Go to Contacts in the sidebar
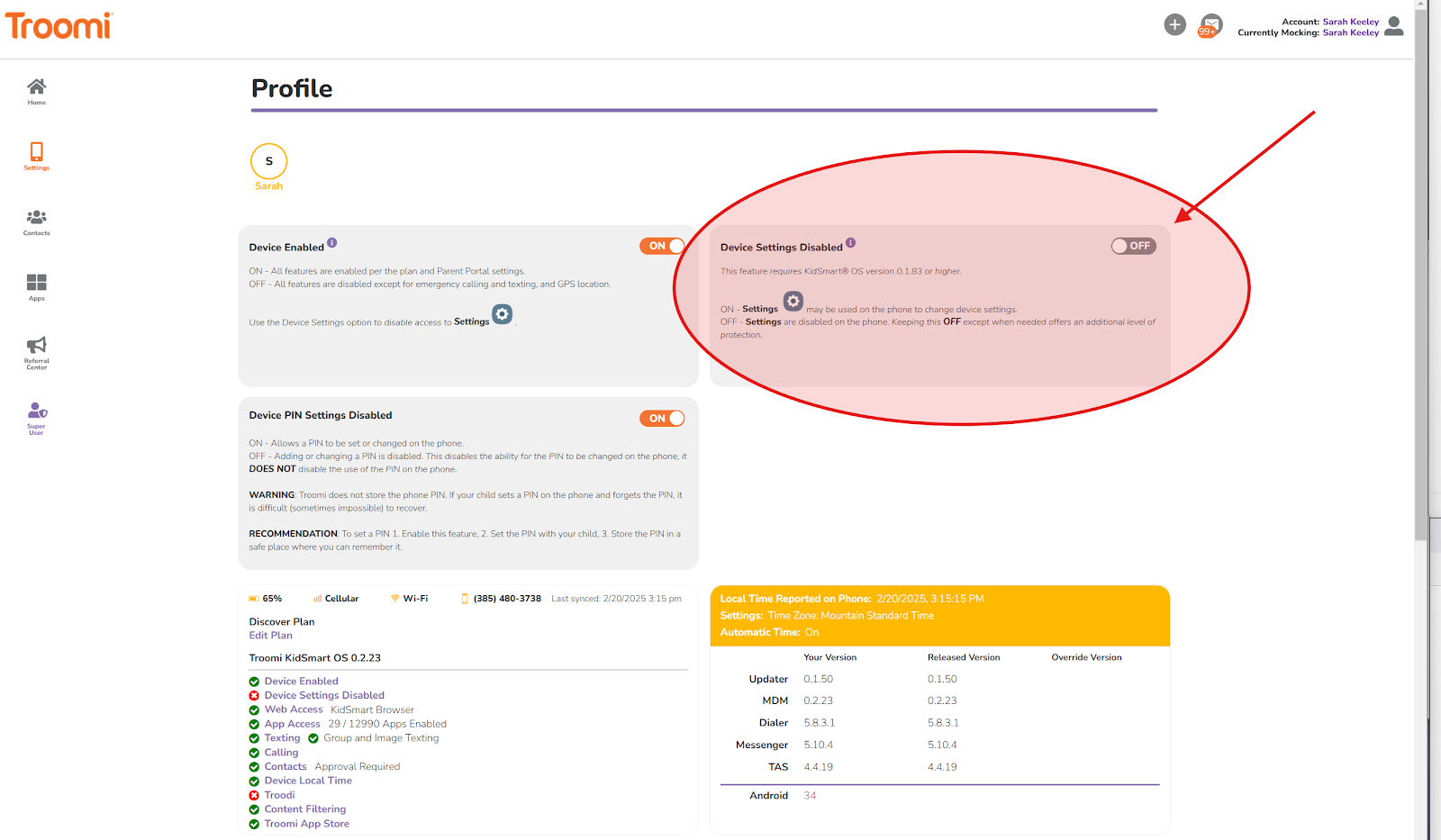Viewport: 1441px width, 840px height. tap(36, 221)
